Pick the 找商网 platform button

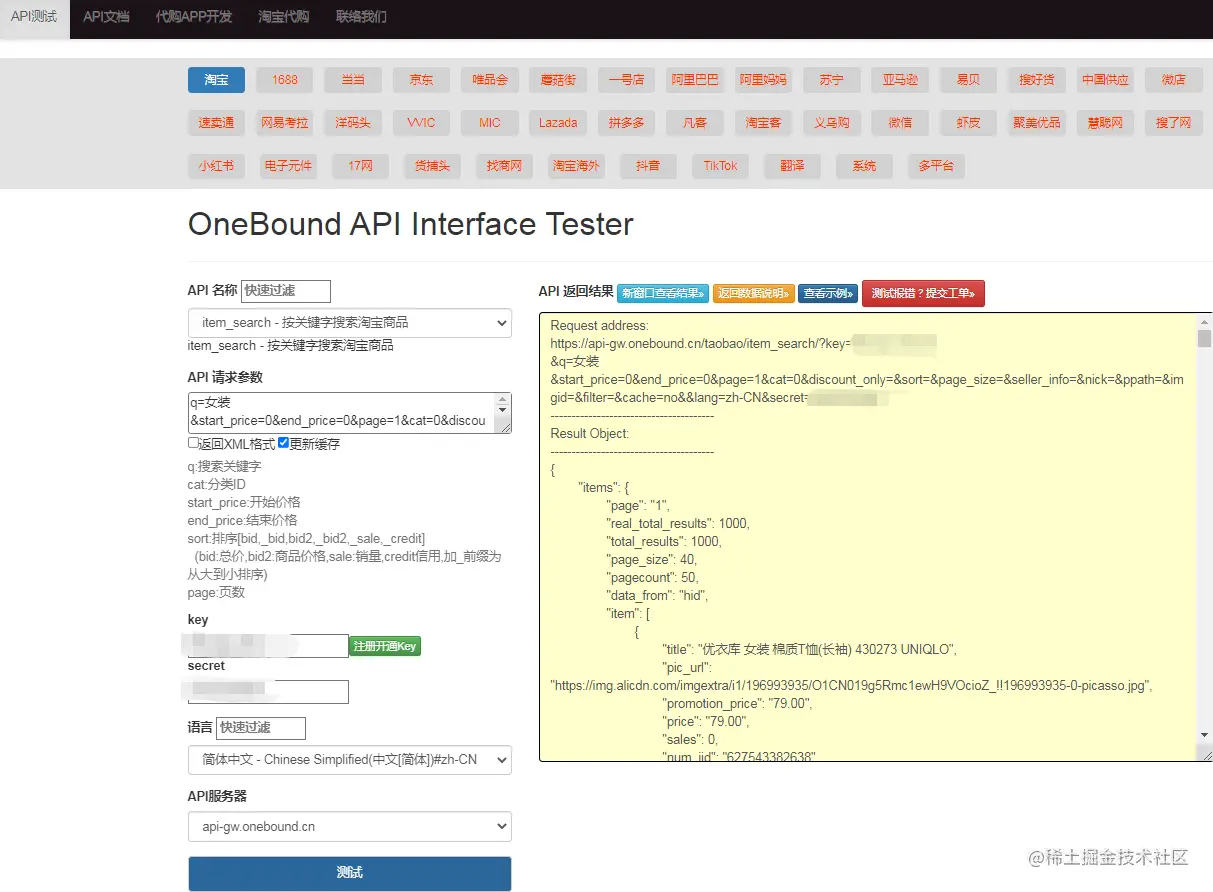coord(505,166)
